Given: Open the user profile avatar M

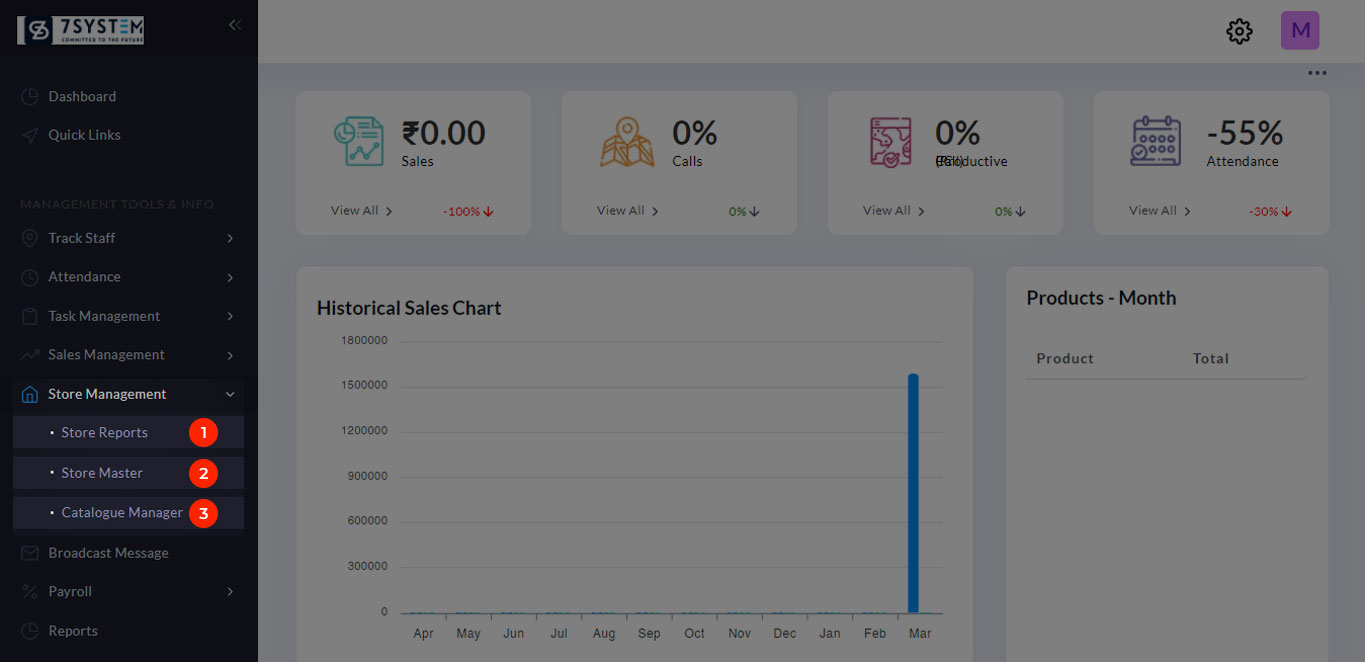Looking at the screenshot, I should 1300,31.
